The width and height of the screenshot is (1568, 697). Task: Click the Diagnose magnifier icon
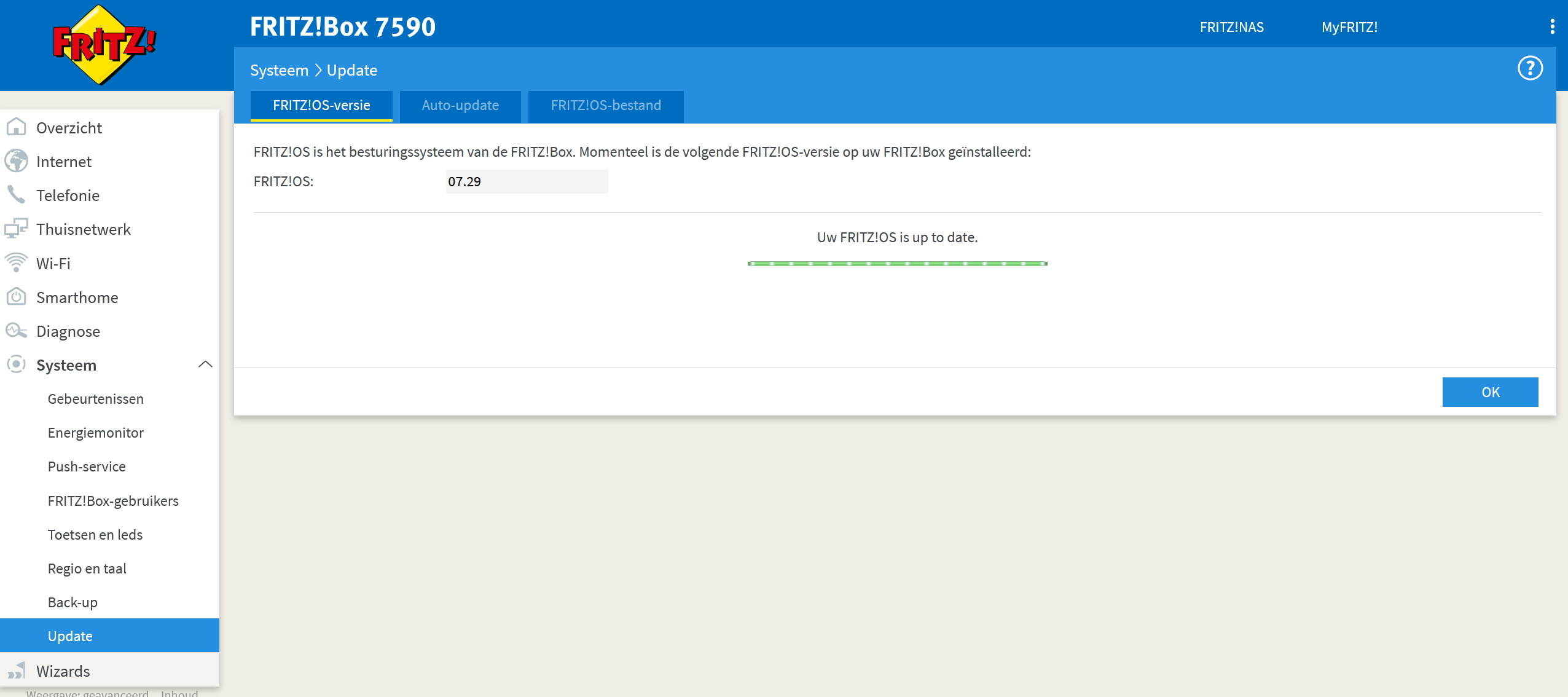16,331
